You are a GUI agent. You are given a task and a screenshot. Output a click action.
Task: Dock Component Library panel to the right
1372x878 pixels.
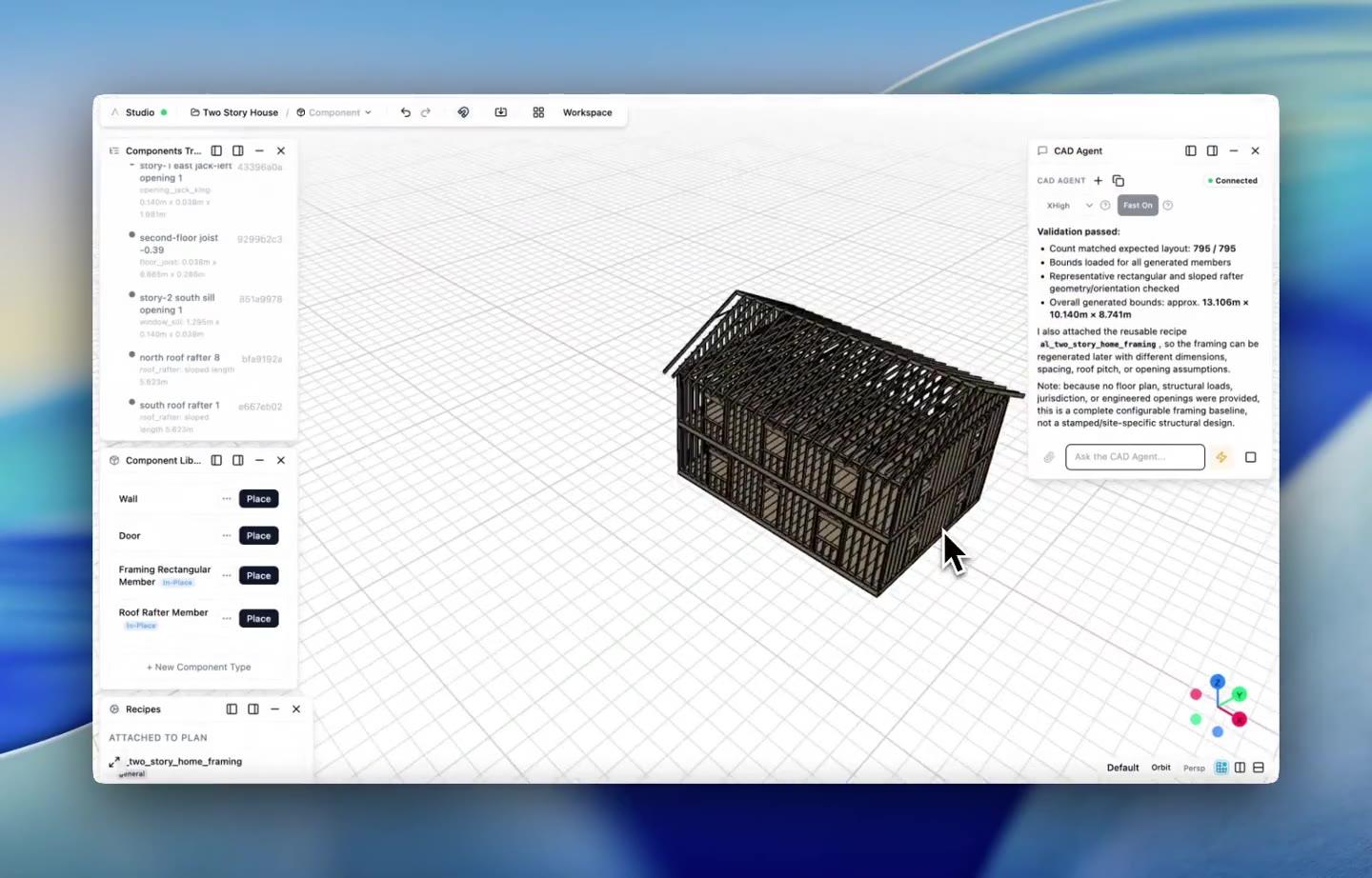238,460
